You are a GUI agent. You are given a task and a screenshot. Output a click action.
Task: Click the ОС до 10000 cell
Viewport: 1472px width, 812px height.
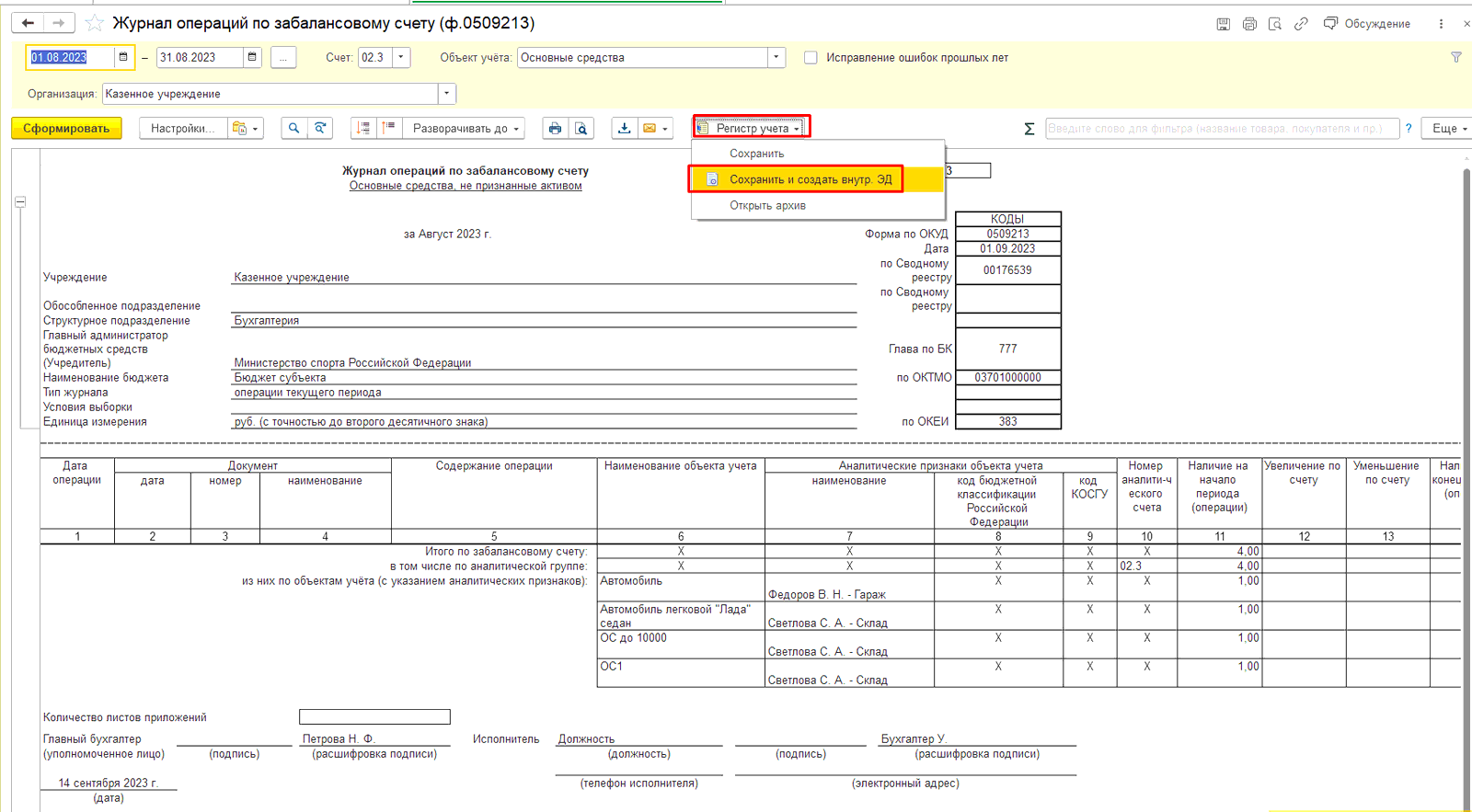(681, 645)
